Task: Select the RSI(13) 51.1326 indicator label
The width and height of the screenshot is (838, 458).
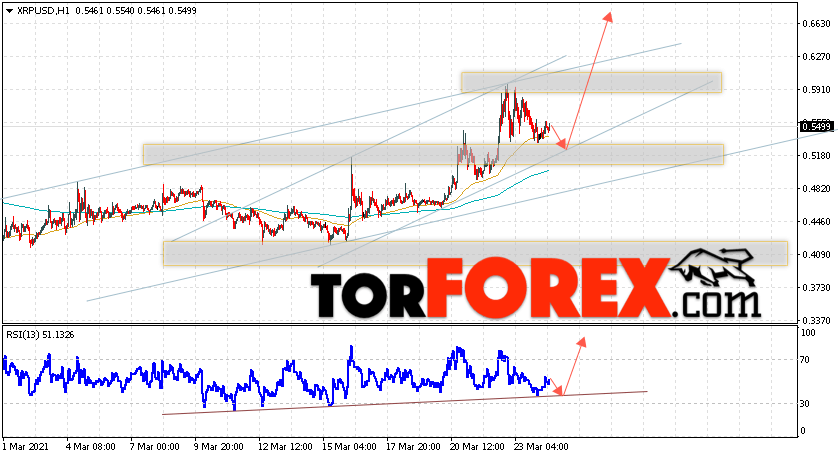Action: coord(40,335)
